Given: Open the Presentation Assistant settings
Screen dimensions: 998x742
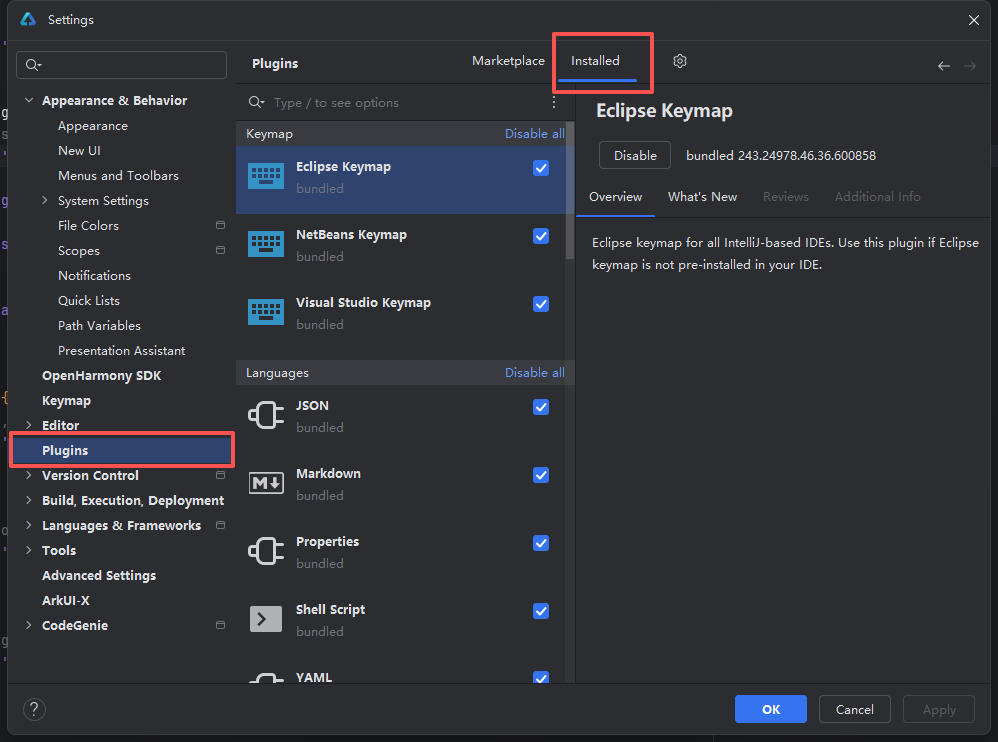Looking at the screenshot, I should pos(122,351).
